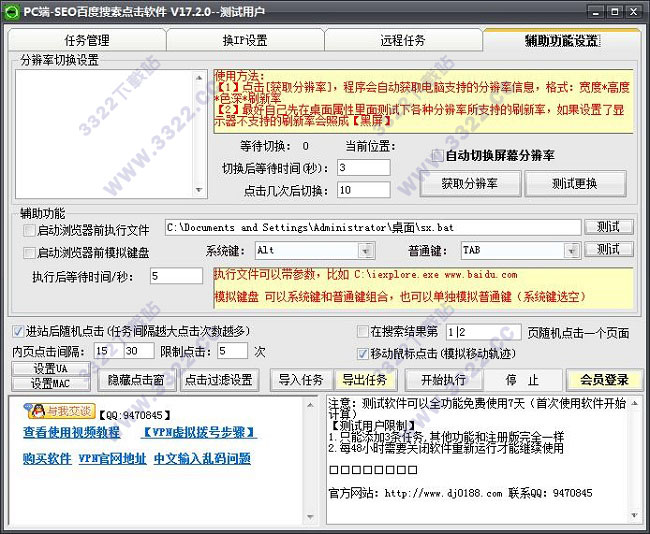Click the 导入任务 button
The width and height of the screenshot is (650, 534).
[x=301, y=380]
